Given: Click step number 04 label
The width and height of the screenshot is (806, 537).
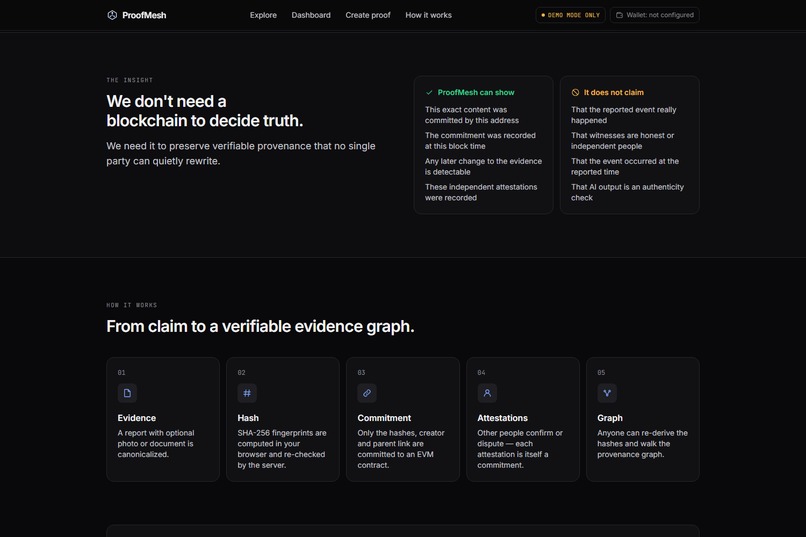Looking at the screenshot, I should (481, 373).
